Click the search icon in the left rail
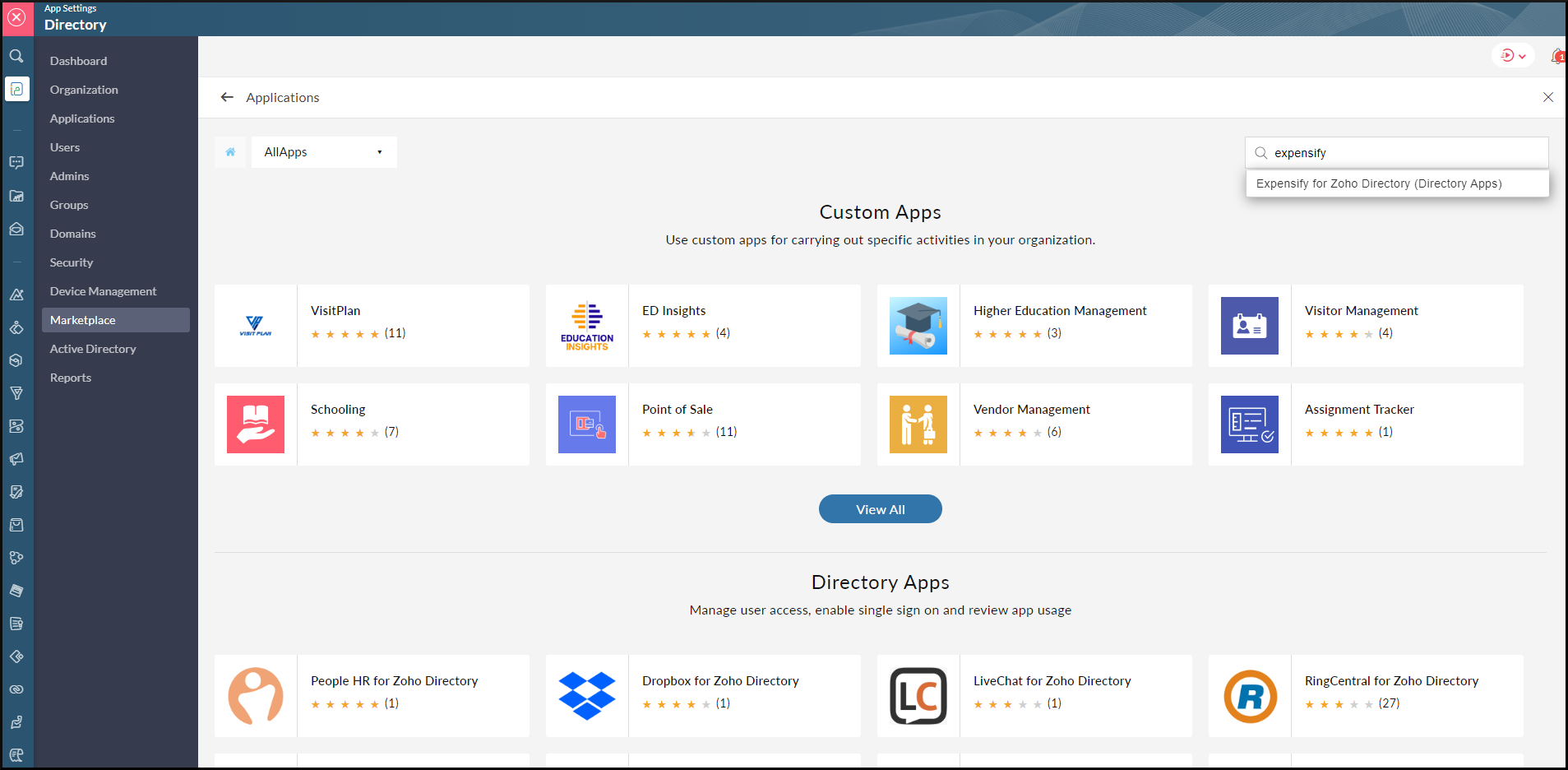 16,56
